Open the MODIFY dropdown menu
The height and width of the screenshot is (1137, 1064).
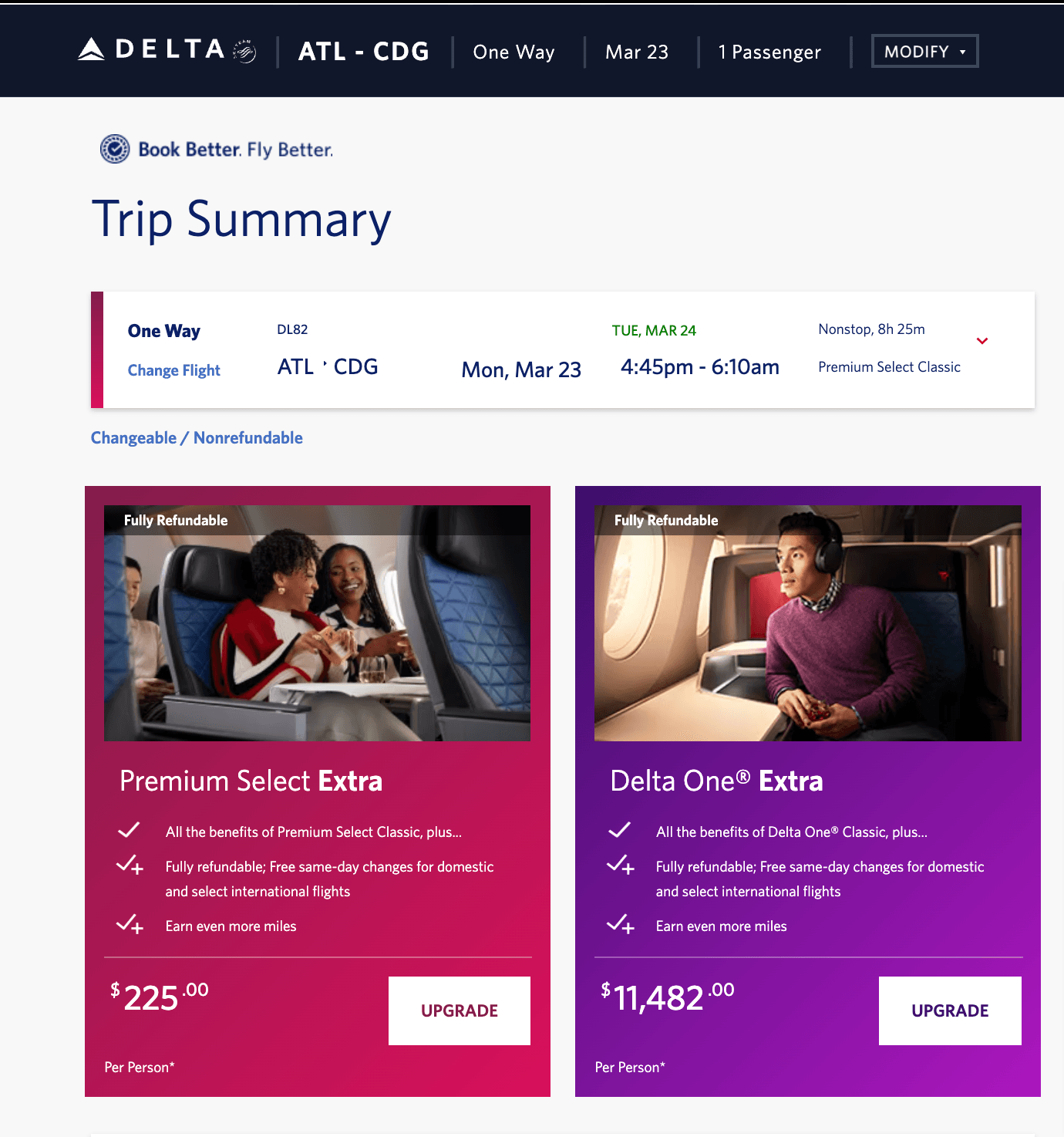click(924, 50)
